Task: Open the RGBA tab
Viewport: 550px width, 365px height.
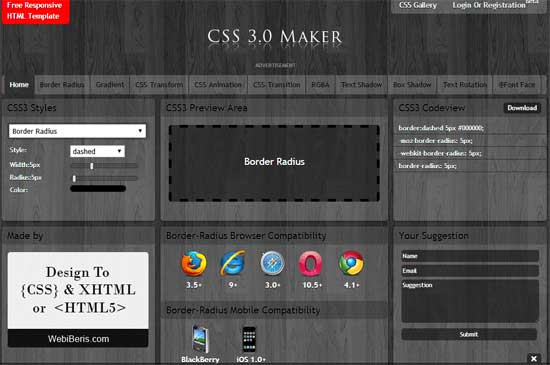Action: point(320,85)
